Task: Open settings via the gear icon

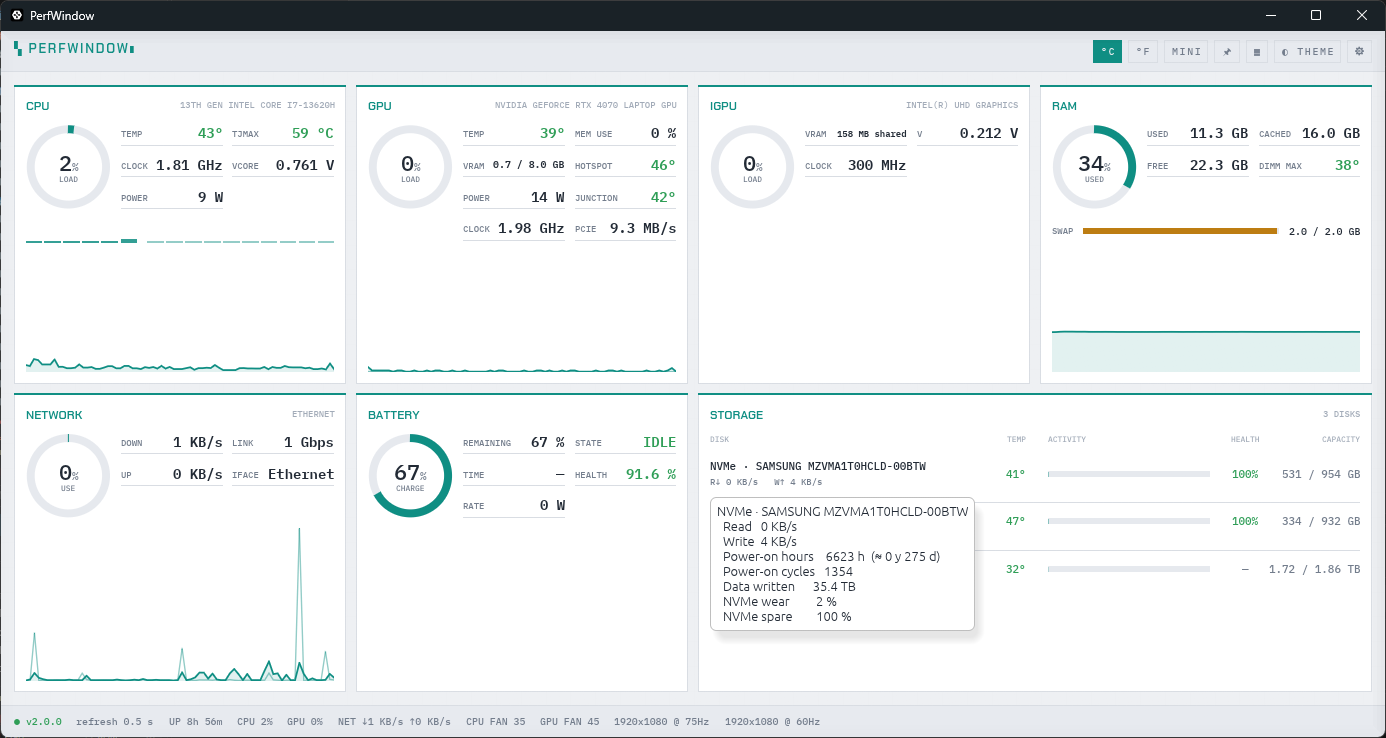Action: tap(1359, 51)
